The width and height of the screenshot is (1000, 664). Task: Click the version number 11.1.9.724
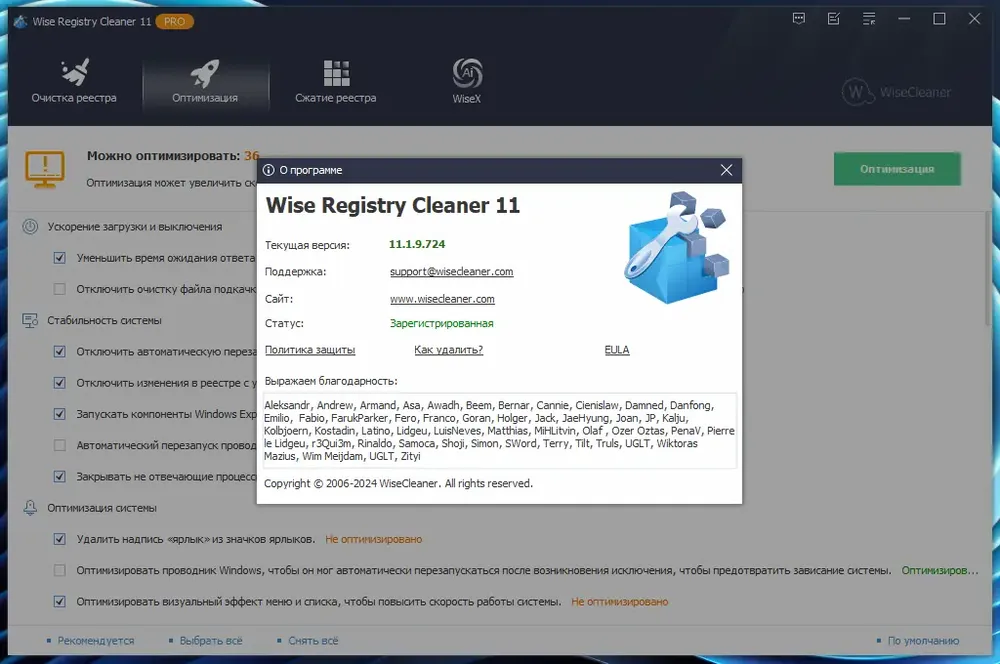pyautogui.click(x=417, y=244)
